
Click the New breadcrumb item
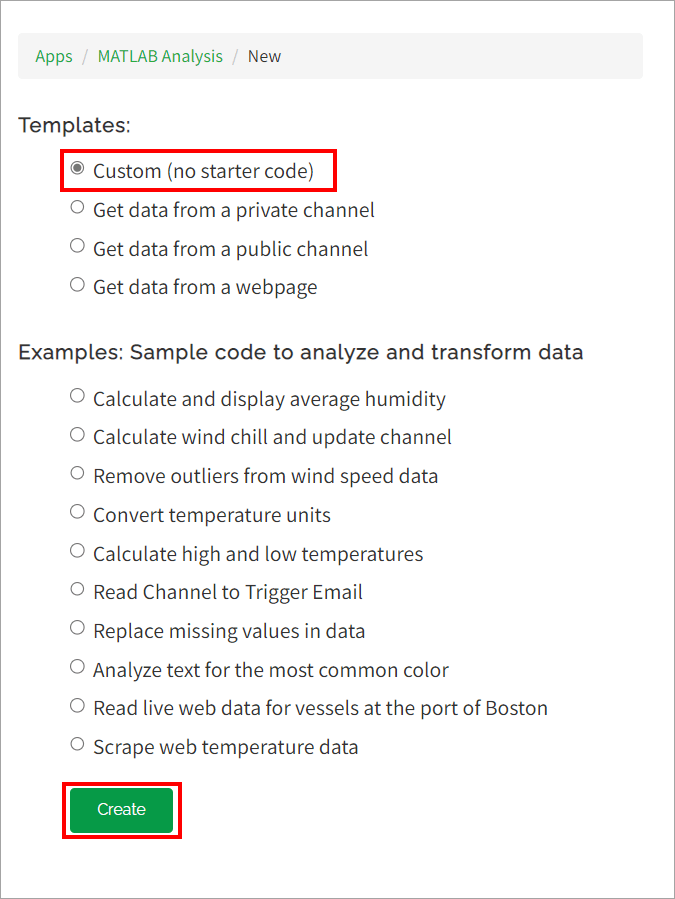tap(264, 56)
